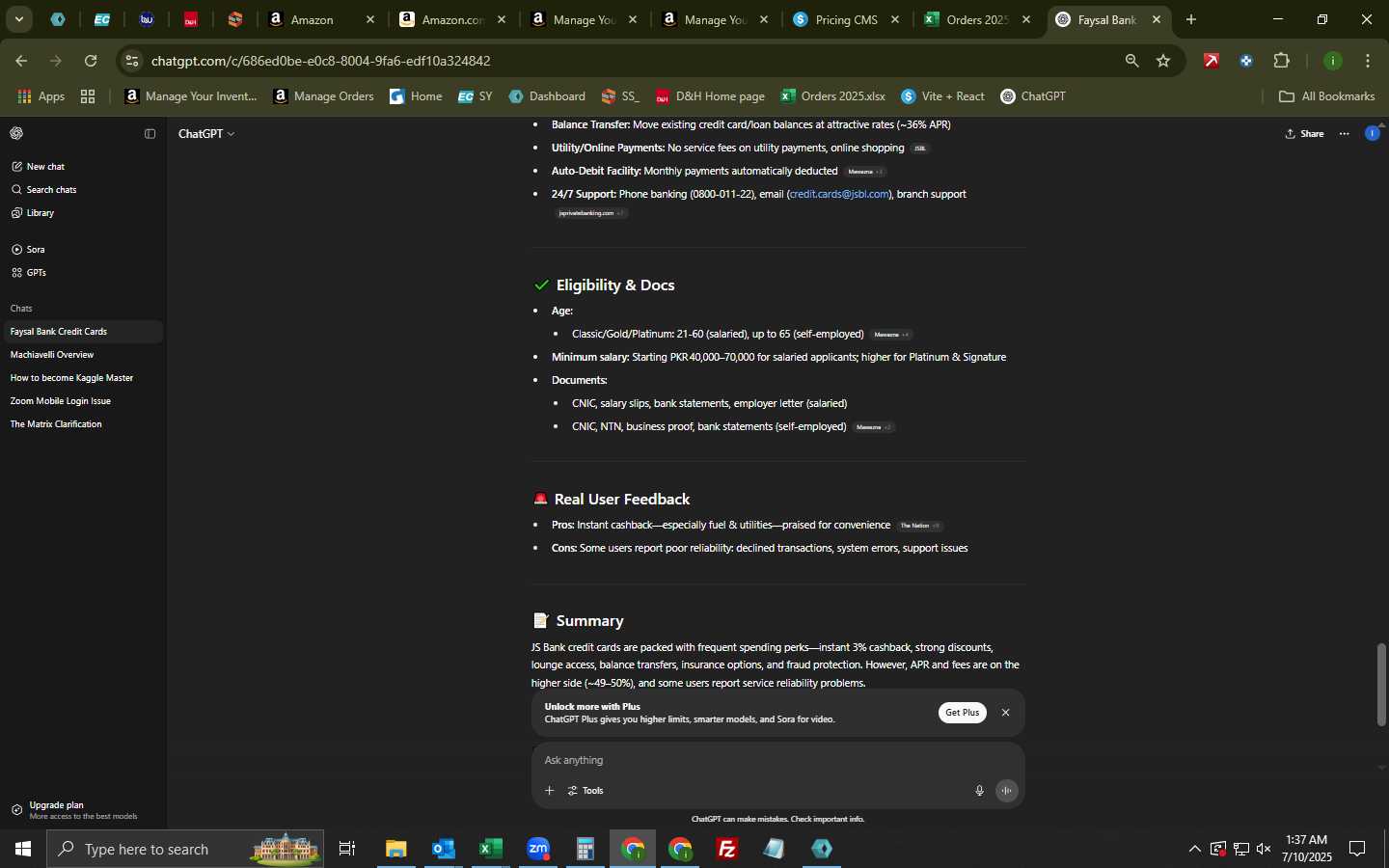
Task: Click the Ask anything input field
Action: coord(777,760)
